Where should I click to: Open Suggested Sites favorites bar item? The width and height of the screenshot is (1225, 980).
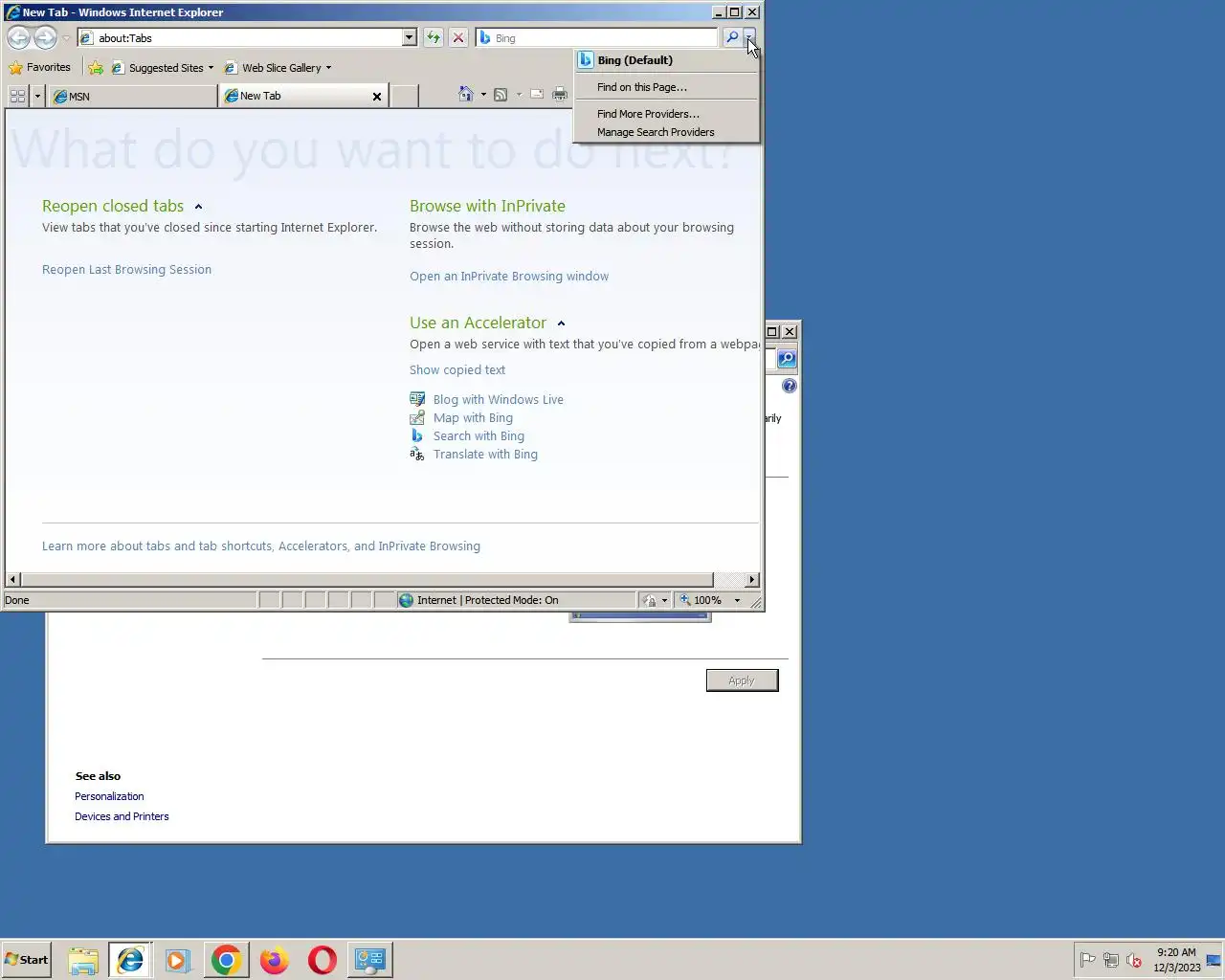(163, 68)
